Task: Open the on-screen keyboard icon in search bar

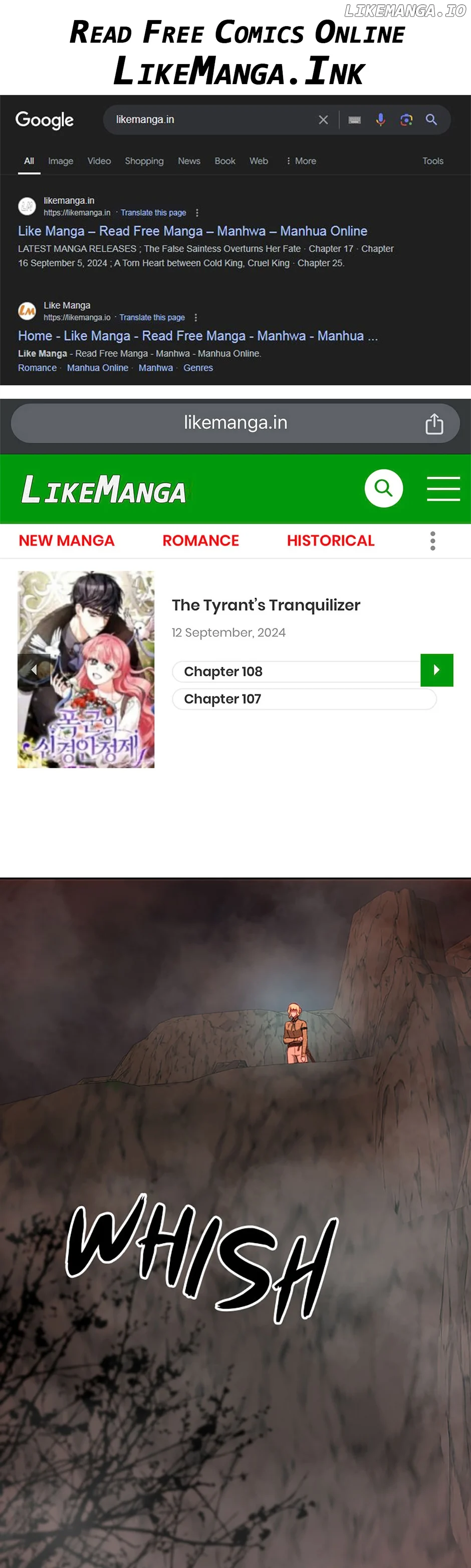Action: click(x=355, y=120)
